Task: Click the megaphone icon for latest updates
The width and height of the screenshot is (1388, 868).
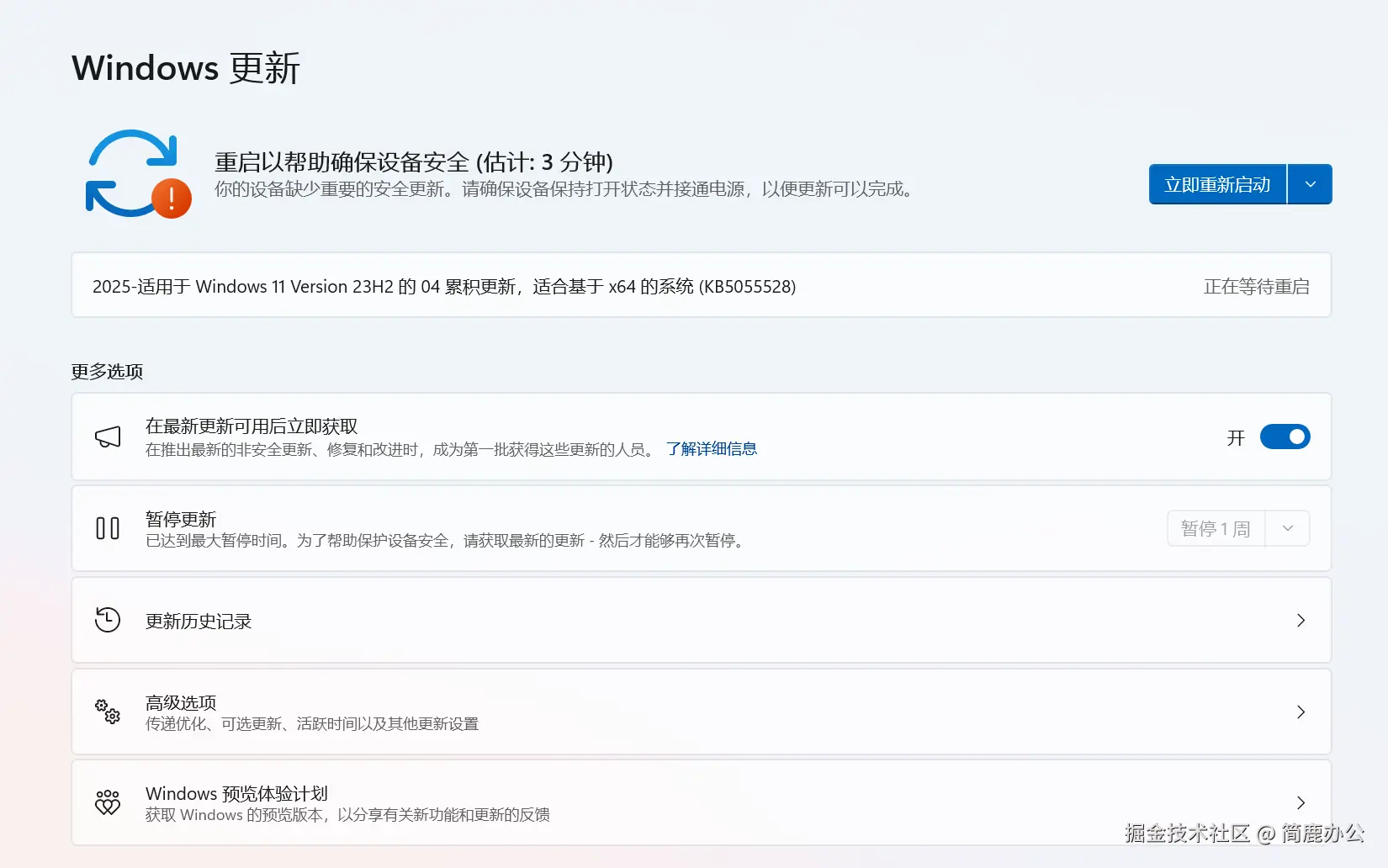Action: tap(108, 437)
